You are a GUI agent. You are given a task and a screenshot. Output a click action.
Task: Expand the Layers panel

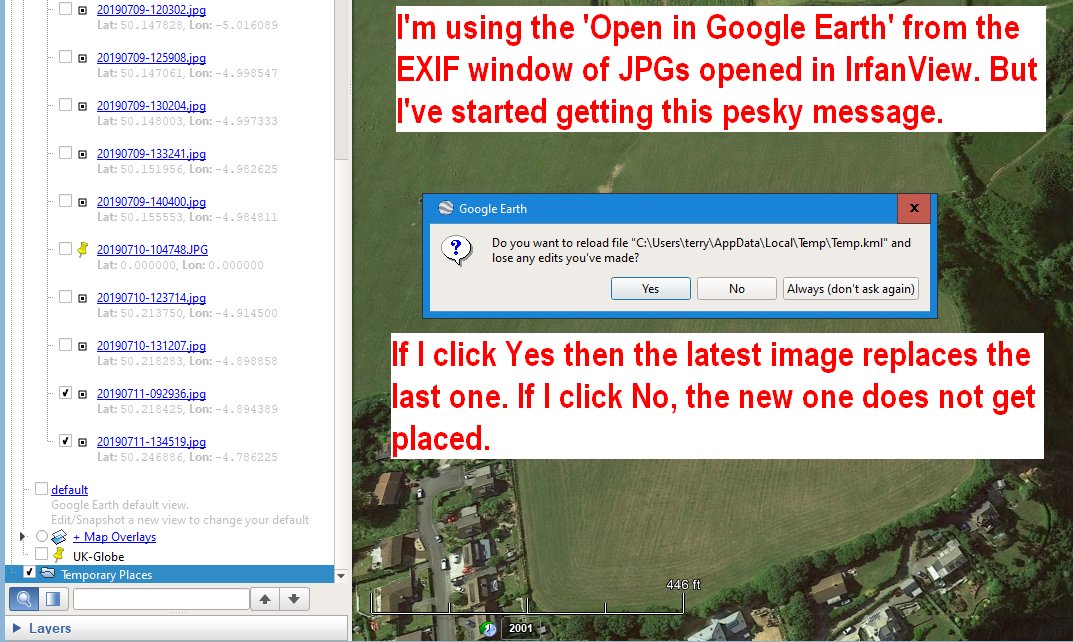point(15,627)
